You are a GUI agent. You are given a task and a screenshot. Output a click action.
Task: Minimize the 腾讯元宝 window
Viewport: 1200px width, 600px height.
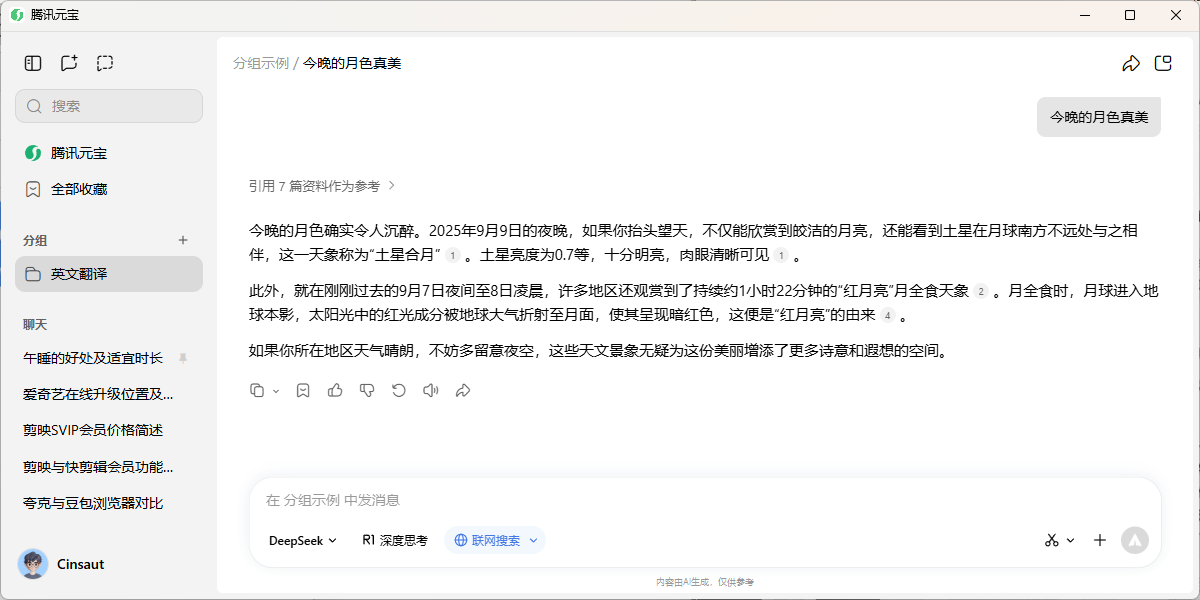1084,15
